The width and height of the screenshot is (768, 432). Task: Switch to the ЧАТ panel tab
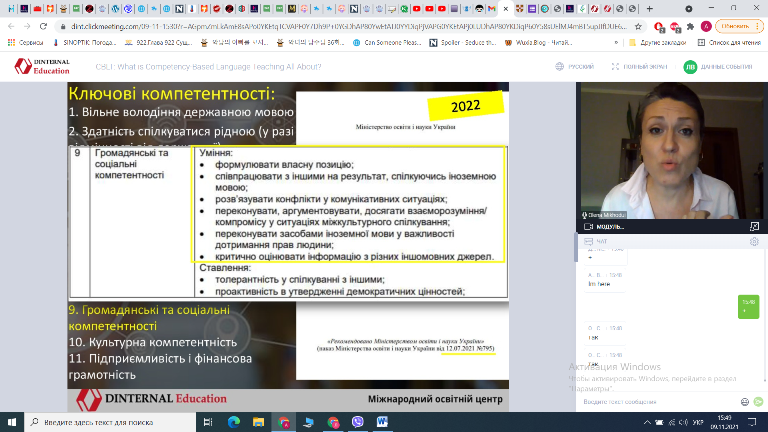tap(602, 241)
